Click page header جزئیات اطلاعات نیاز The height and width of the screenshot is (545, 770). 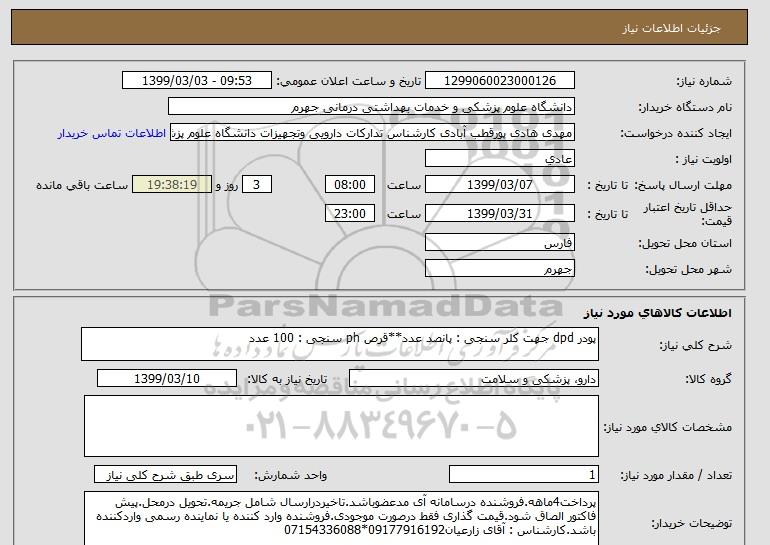[x=671, y=28]
